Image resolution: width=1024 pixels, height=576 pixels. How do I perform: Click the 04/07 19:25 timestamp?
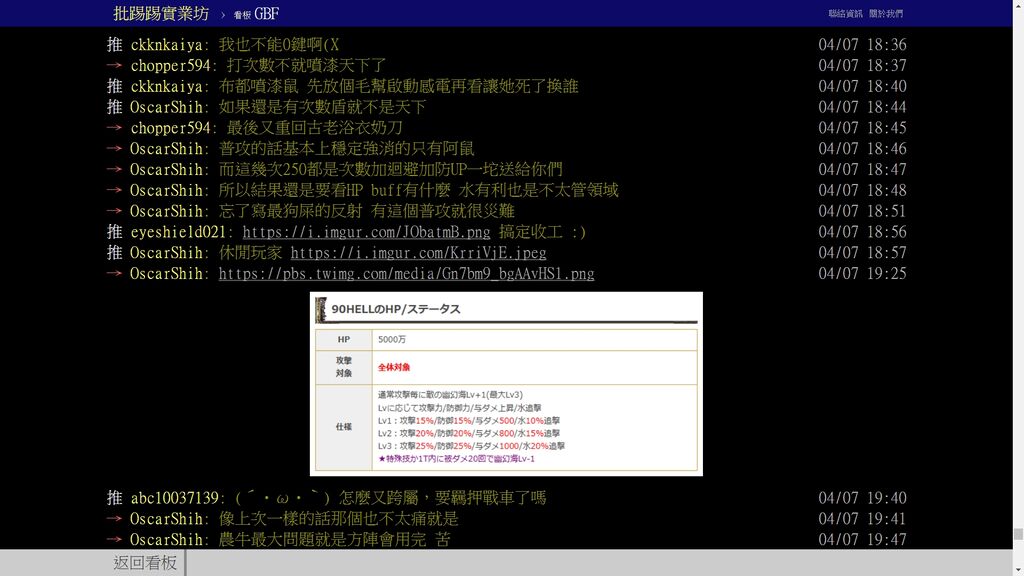[x=862, y=274]
